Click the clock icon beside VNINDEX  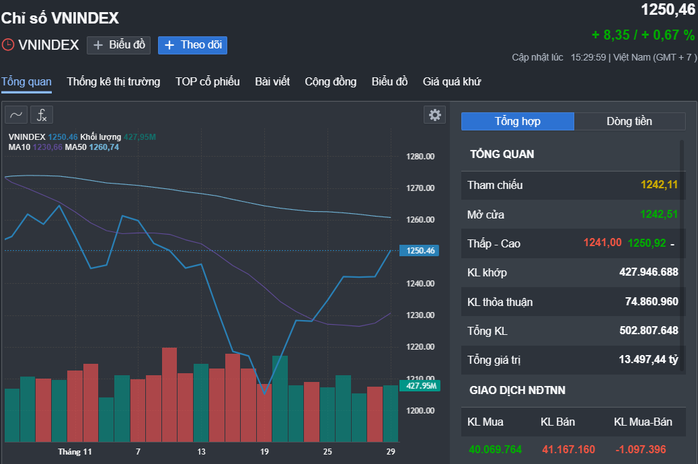tap(8, 45)
